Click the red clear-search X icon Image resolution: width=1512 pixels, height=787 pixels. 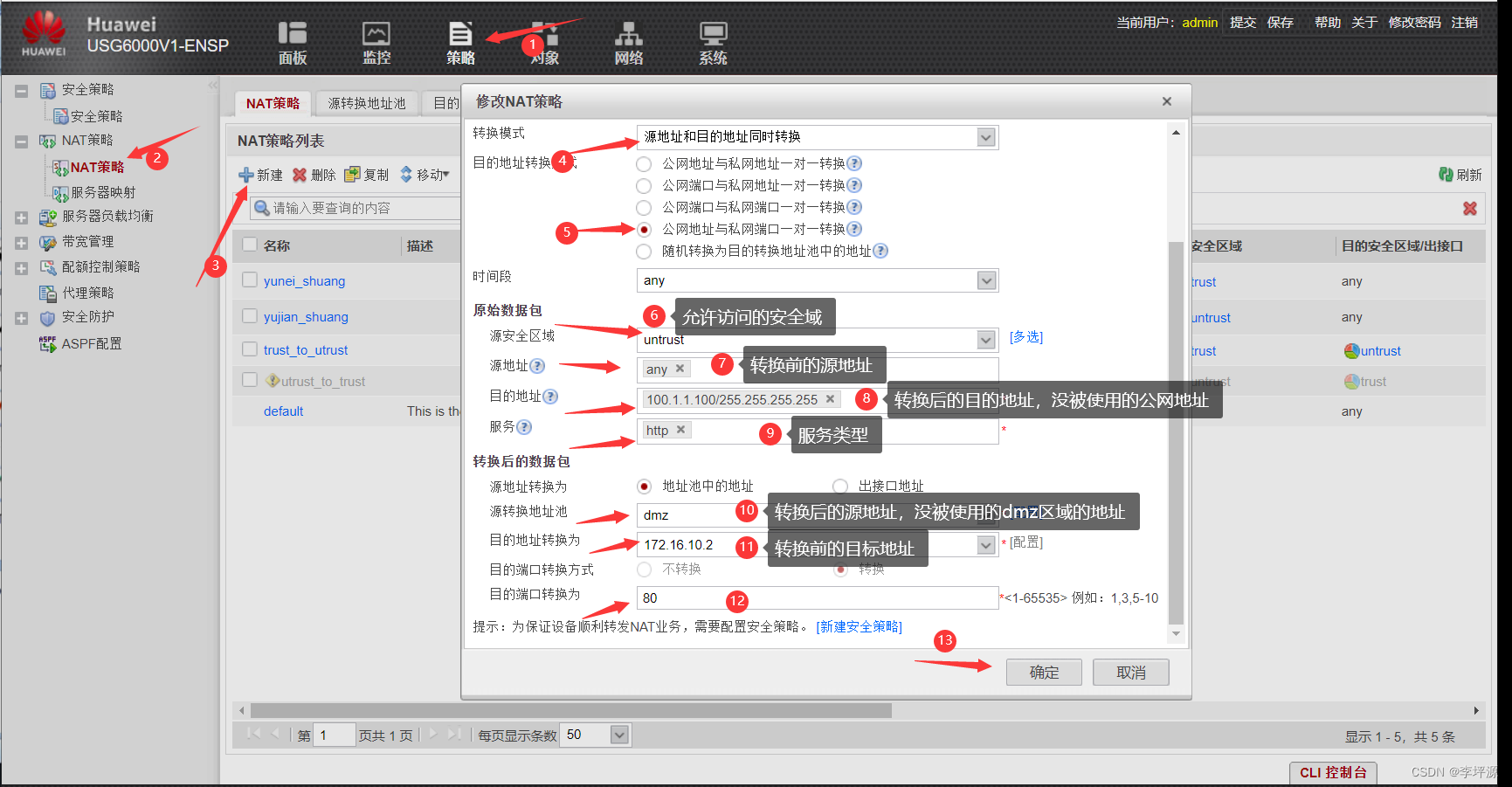click(x=1470, y=208)
